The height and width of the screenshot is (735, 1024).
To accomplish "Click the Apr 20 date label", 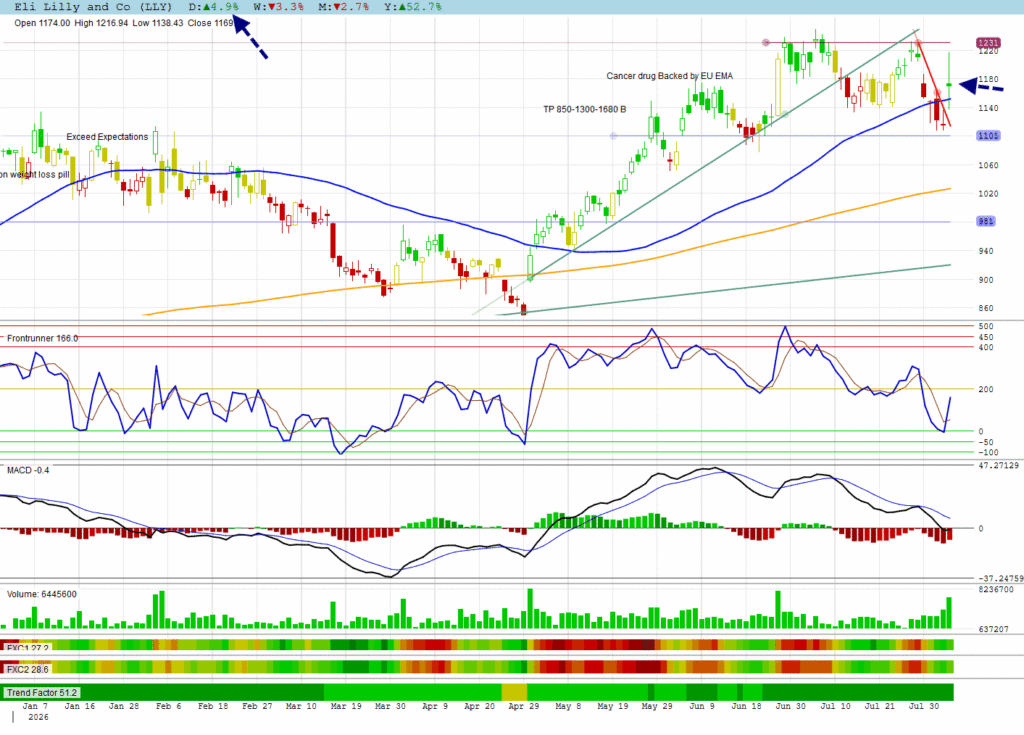I will [479, 706].
